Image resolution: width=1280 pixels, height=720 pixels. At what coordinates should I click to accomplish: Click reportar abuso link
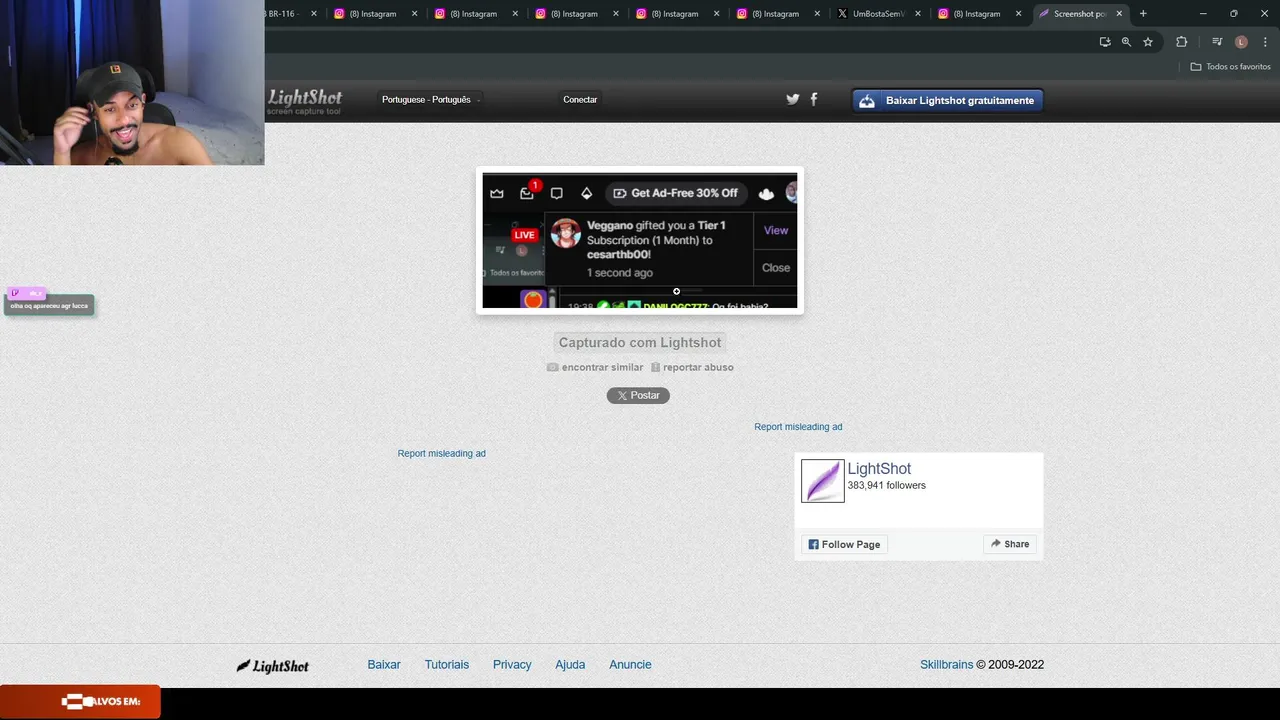(692, 367)
